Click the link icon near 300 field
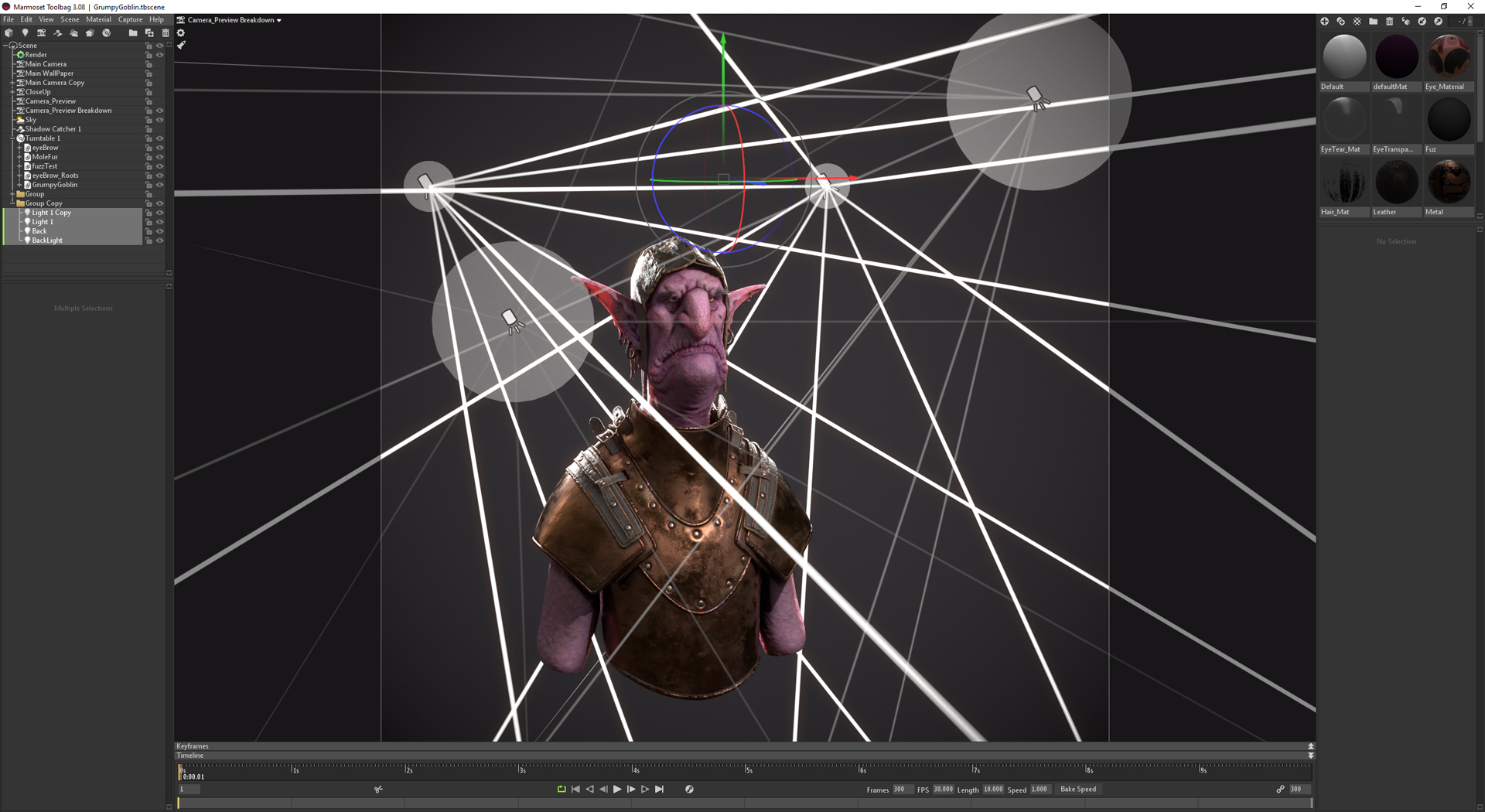This screenshot has height=812, width=1485. point(1280,790)
